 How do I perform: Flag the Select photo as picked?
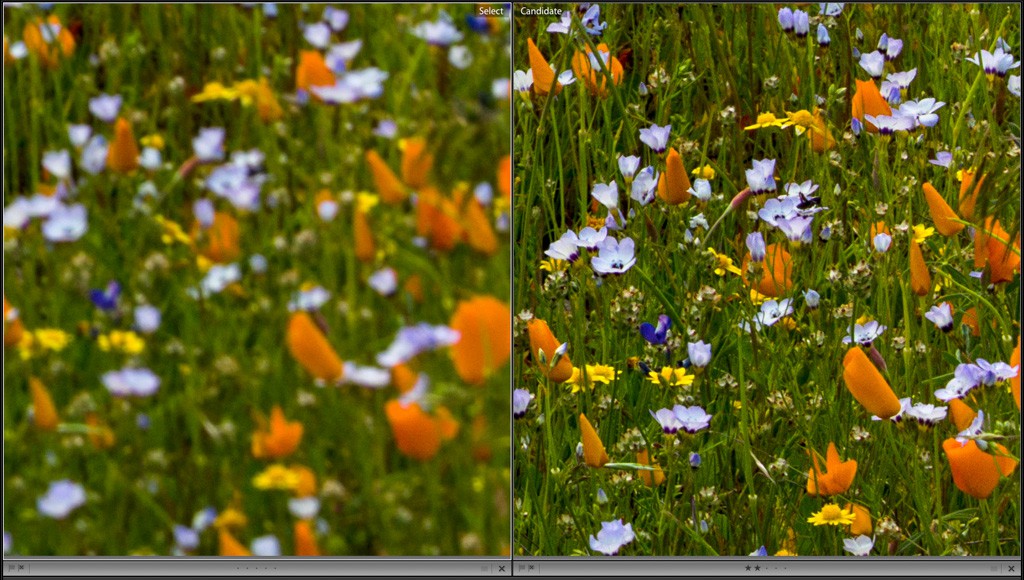(x=11, y=568)
